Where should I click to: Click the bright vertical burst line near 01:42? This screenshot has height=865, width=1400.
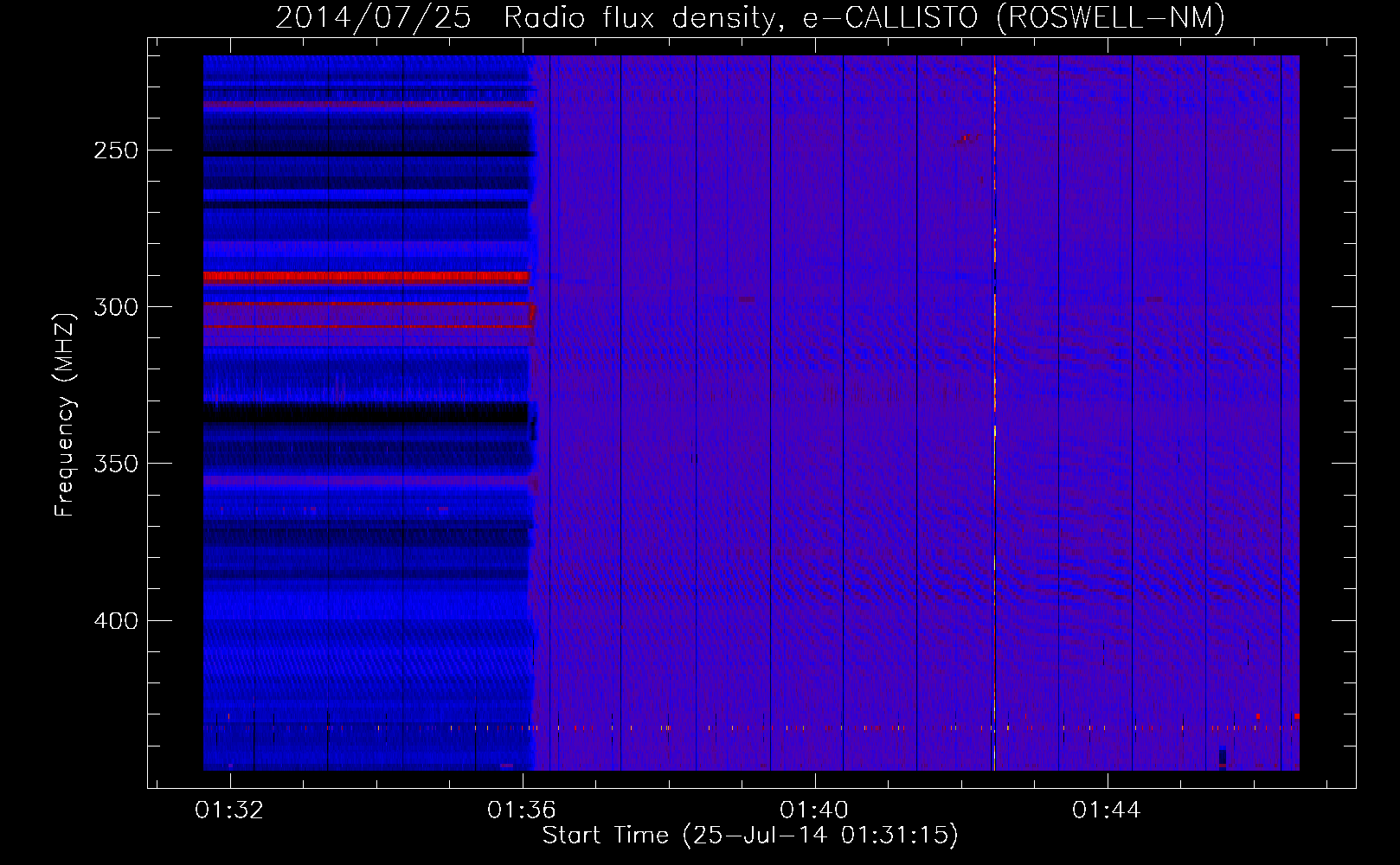994,413
